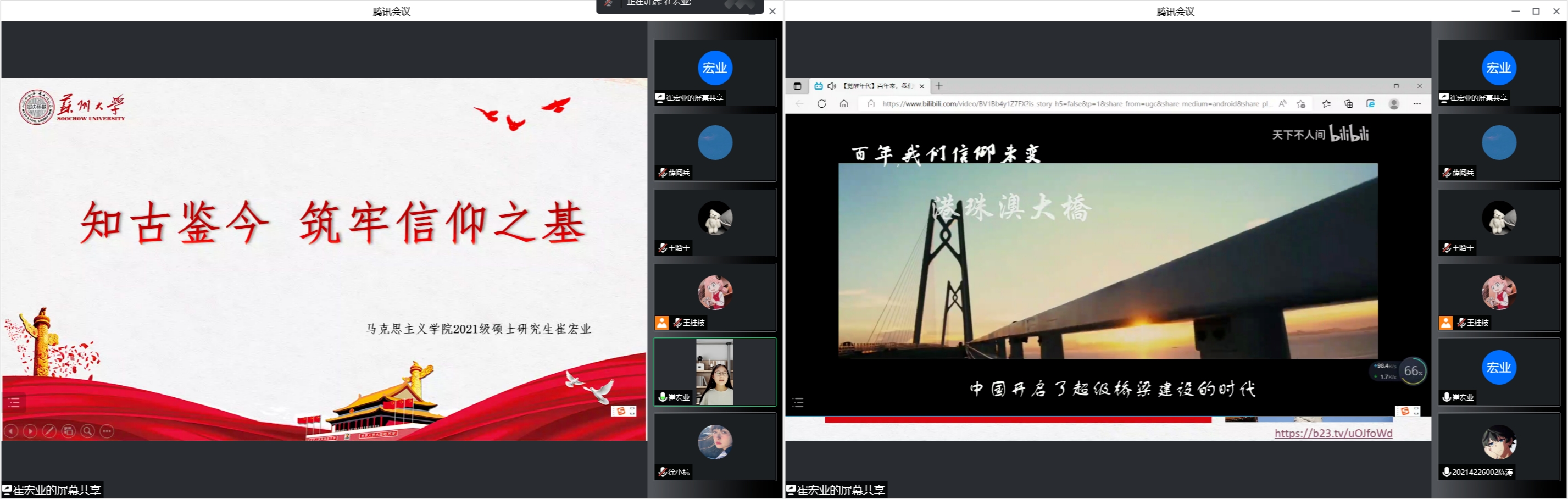
Task: Advance to next slide with arrow button
Action: pos(30,431)
